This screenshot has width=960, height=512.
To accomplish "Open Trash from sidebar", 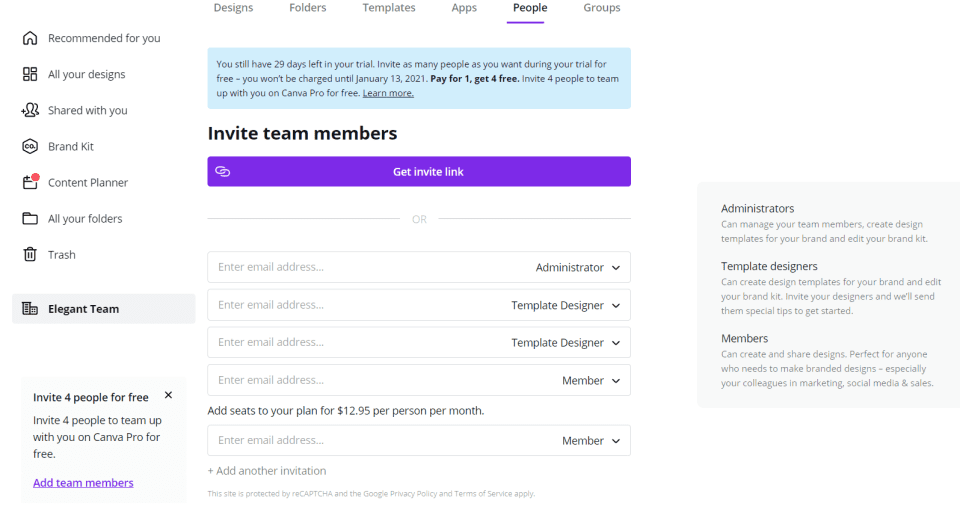I will [62, 255].
